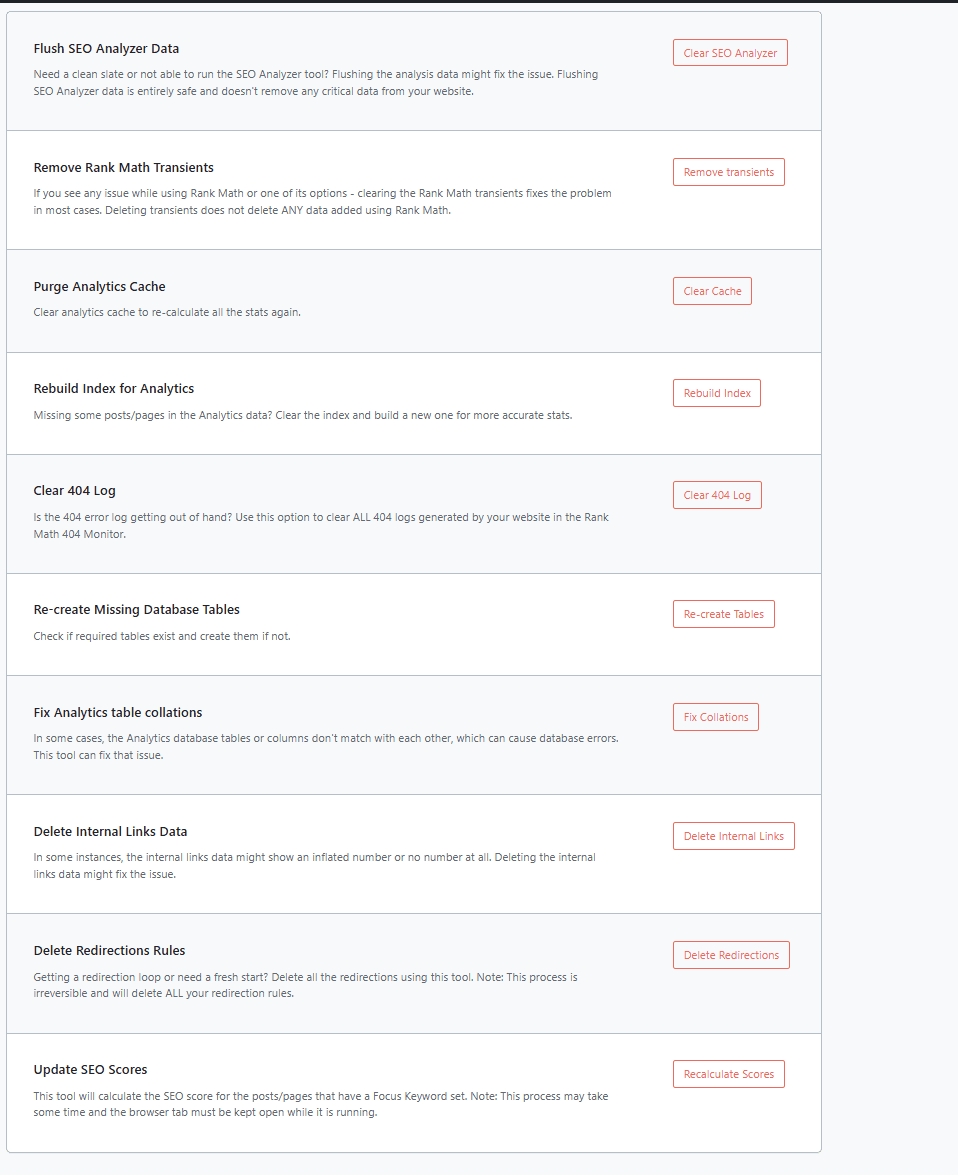Click the Clear 404 Log button

(717, 495)
